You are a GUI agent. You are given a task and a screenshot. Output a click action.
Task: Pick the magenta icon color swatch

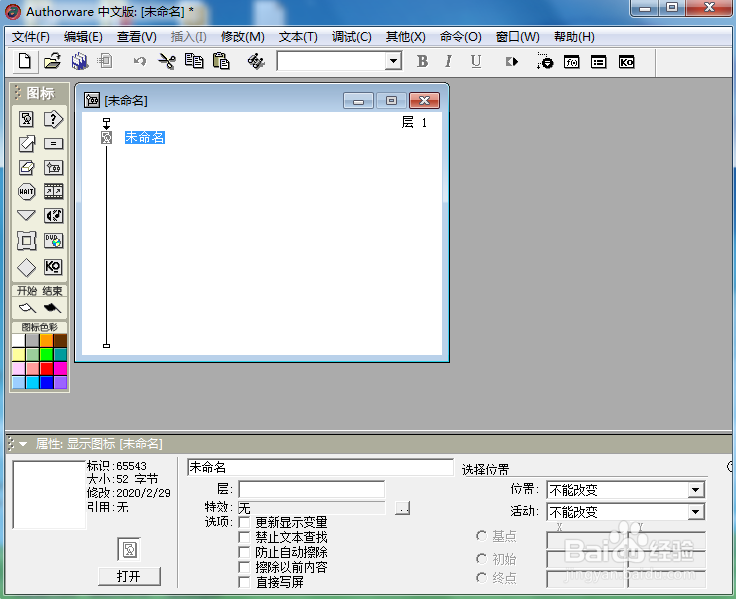pyautogui.click(x=61, y=369)
